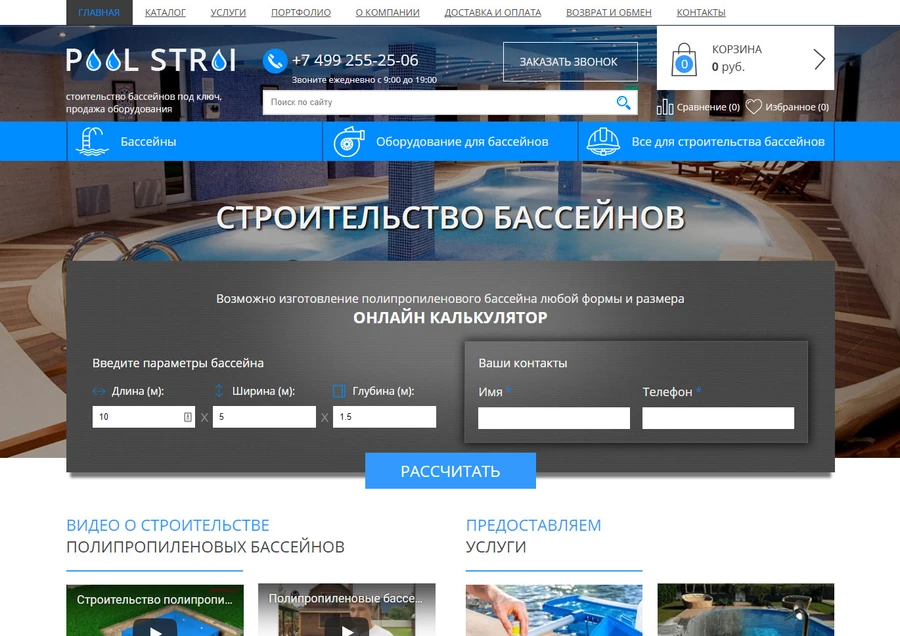Open the Услуги menu item
The image size is (900, 636).
(228, 12)
